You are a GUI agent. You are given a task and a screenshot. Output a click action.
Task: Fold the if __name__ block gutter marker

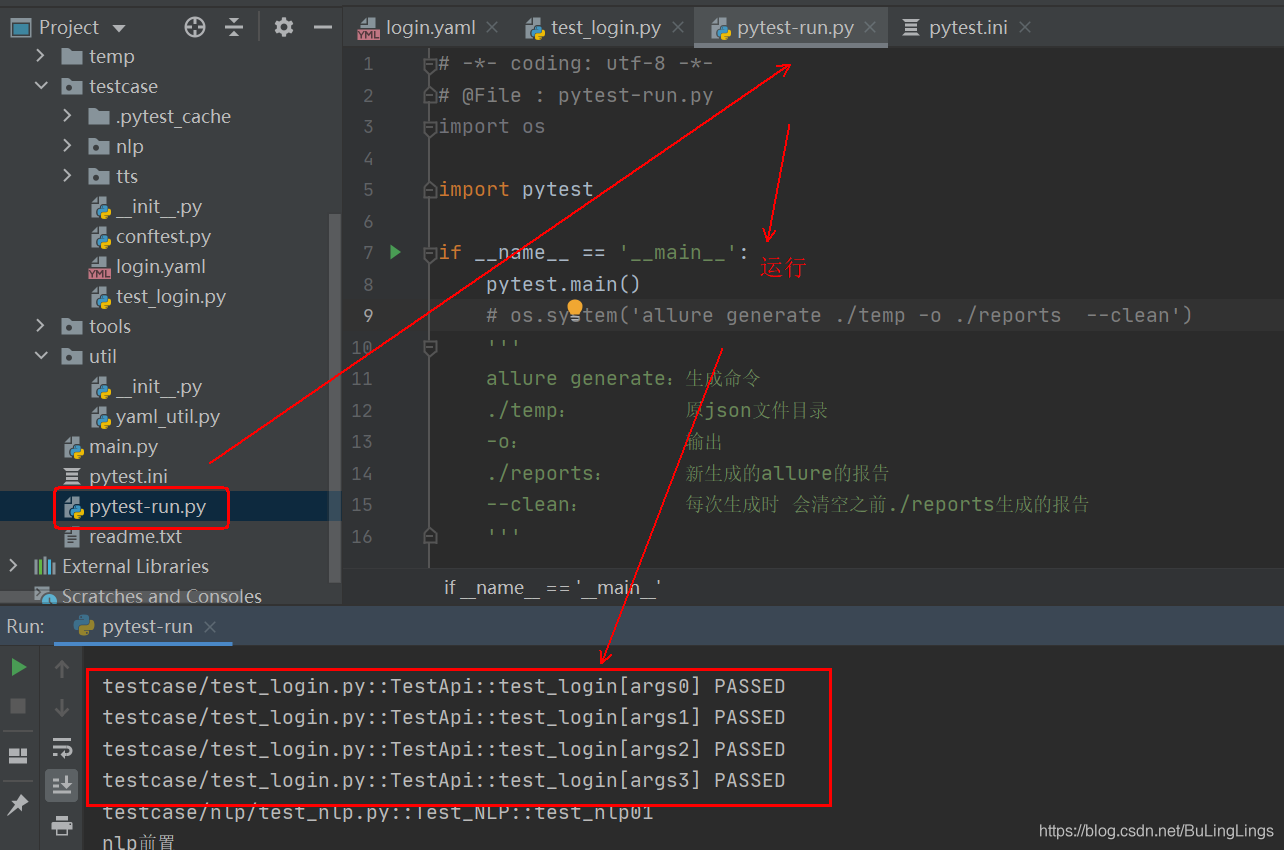click(x=430, y=252)
